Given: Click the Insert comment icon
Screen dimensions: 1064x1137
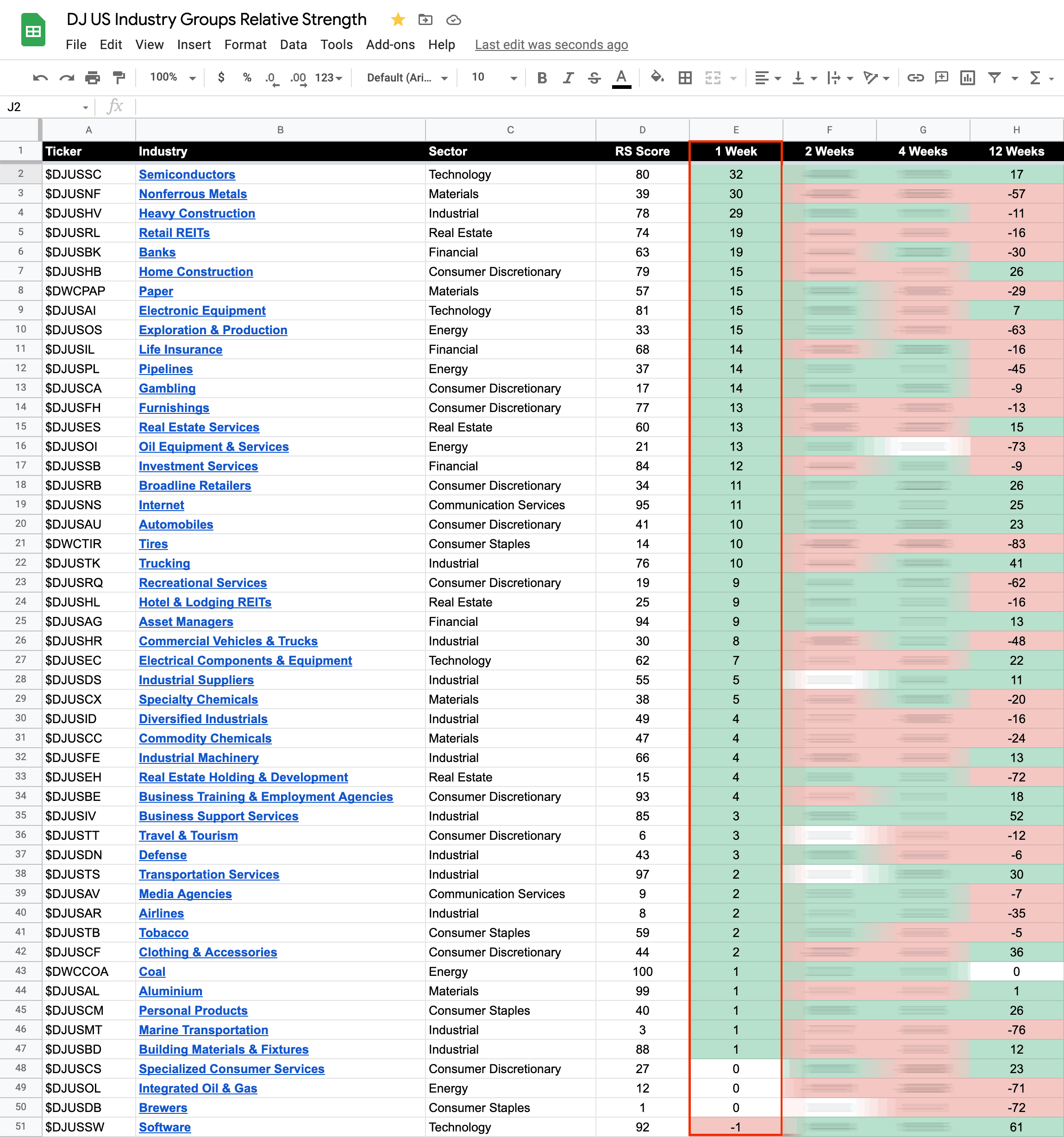Looking at the screenshot, I should [x=942, y=78].
